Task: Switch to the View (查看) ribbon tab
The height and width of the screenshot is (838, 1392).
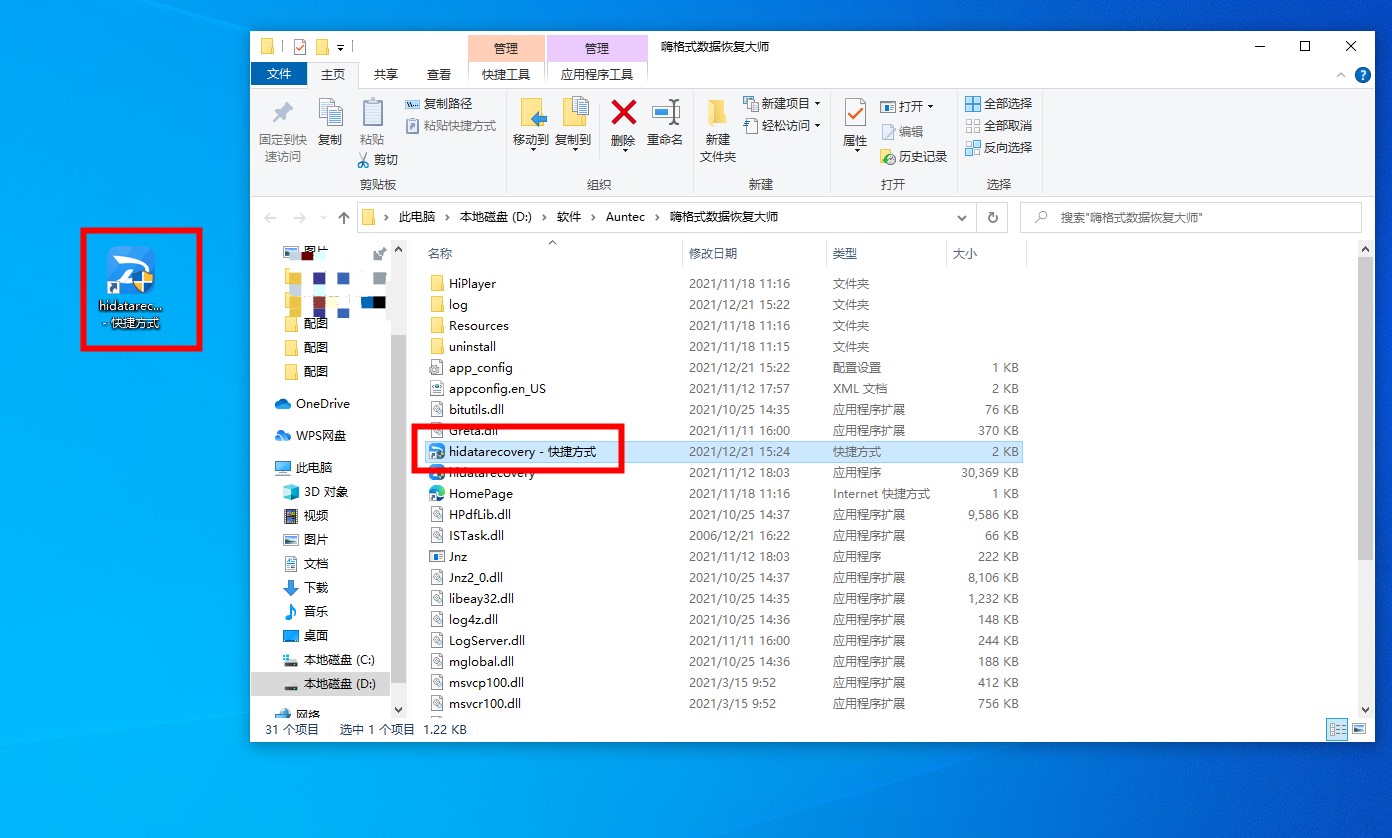Action: (x=439, y=74)
